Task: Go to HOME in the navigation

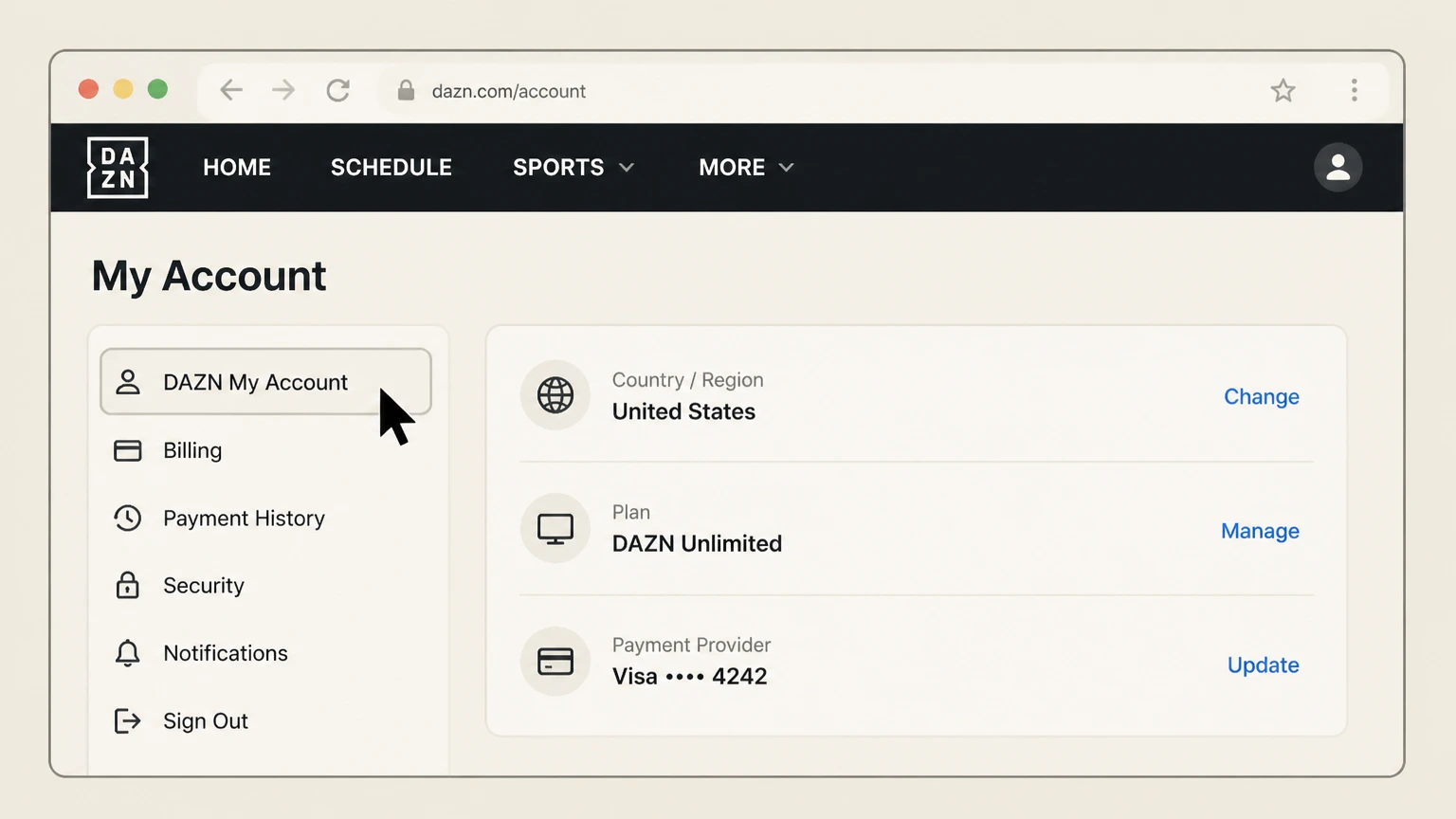Action: (x=237, y=168)
